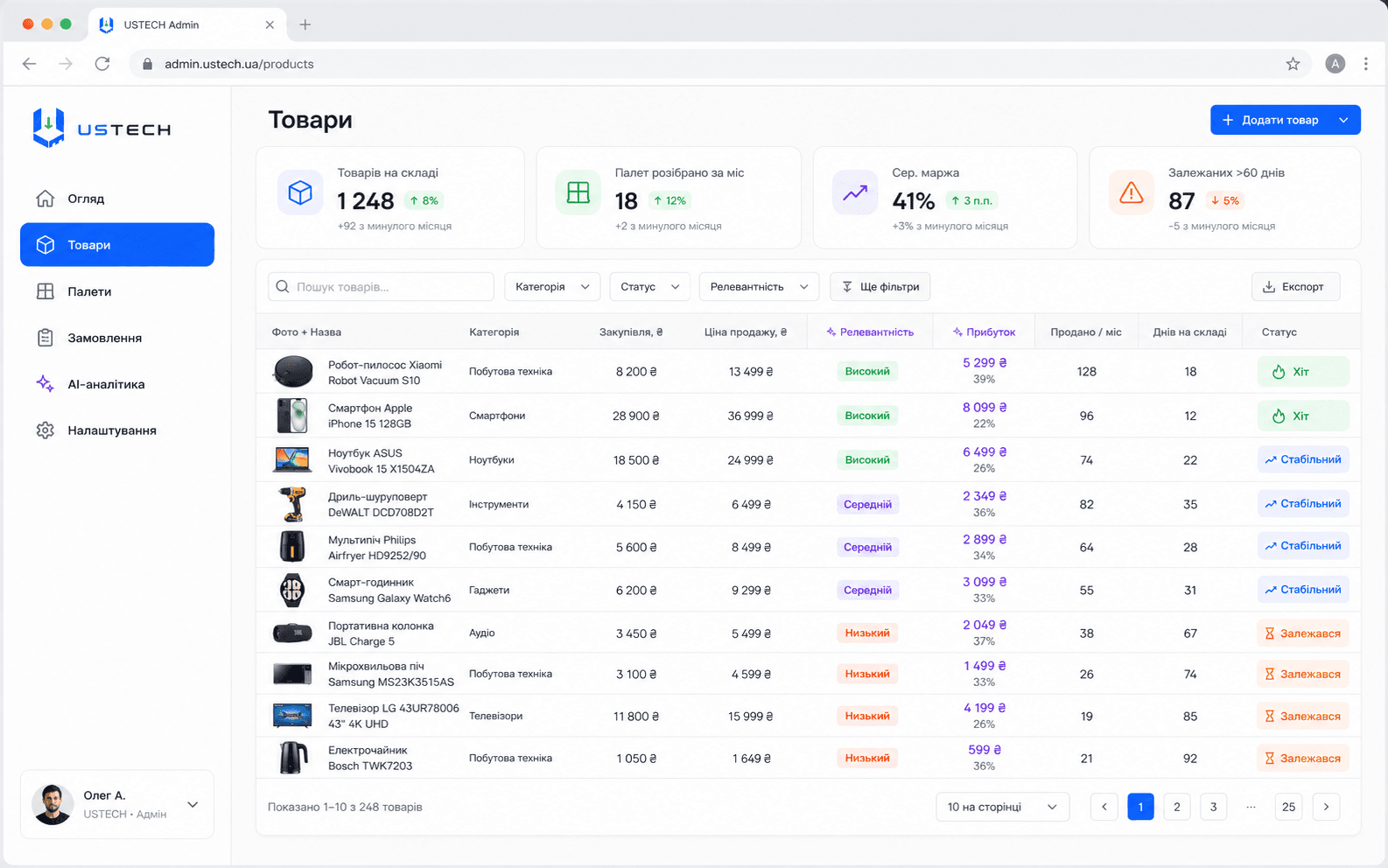Click the Середній relevance badge for Philips Airfryer
Viewport: 1388px width, 868px height.
867,547
